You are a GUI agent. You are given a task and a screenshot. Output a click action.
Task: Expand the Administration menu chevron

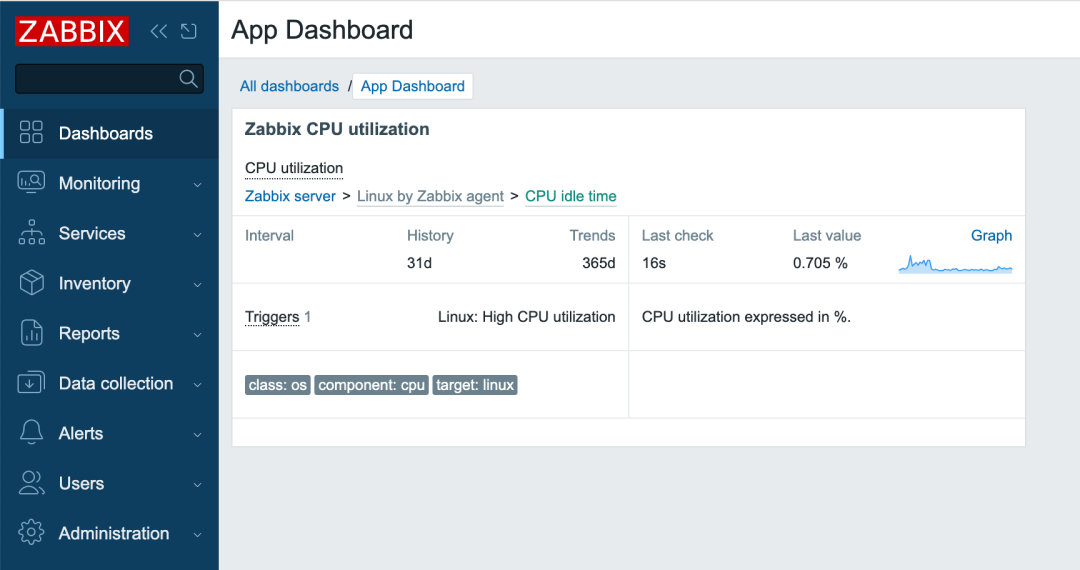pos(197,534)
